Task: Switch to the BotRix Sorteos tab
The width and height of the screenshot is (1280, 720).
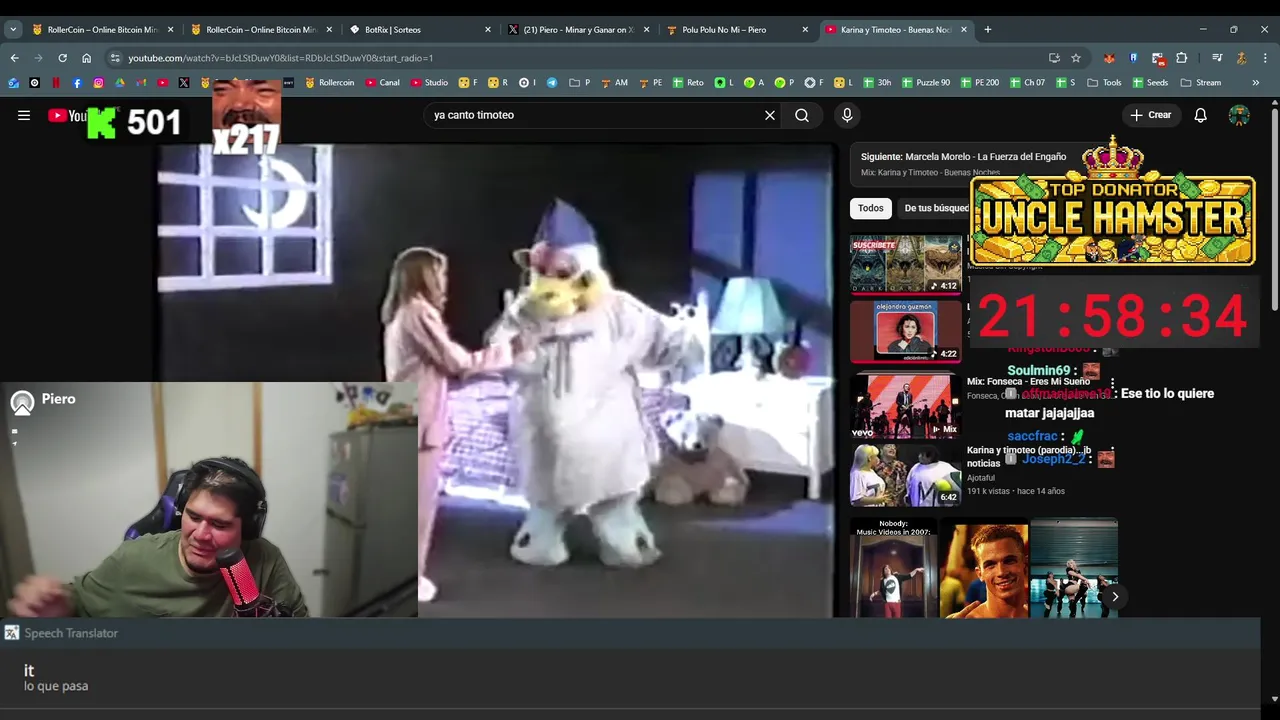Action: tap(420, 30)
